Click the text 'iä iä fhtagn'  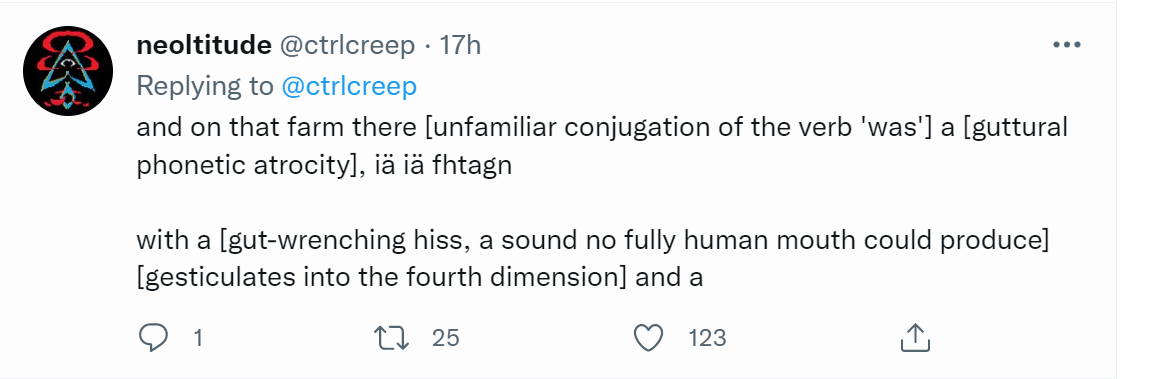[x=445, y=165]
